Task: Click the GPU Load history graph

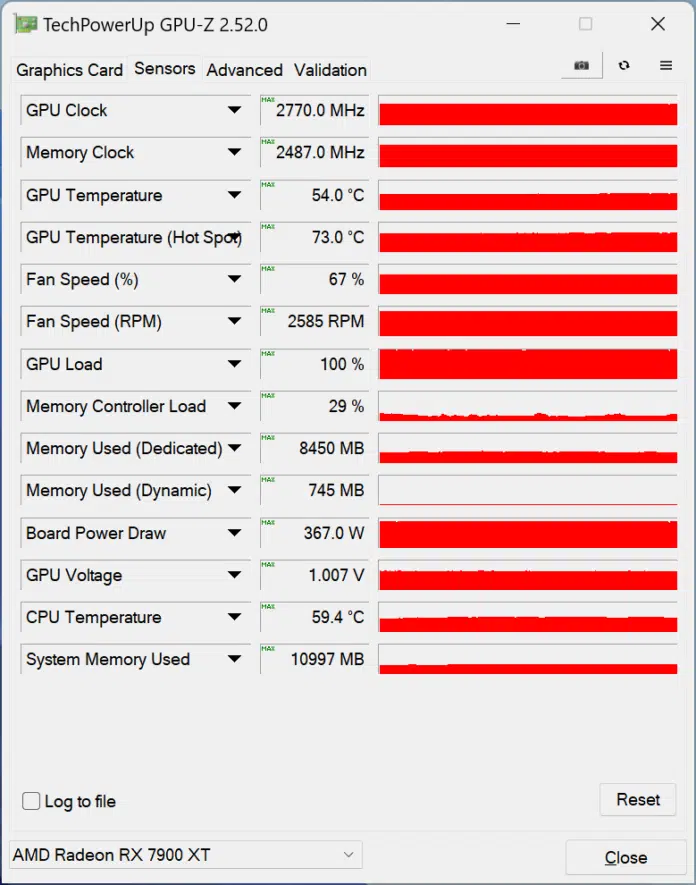Action: pos(528,364)
